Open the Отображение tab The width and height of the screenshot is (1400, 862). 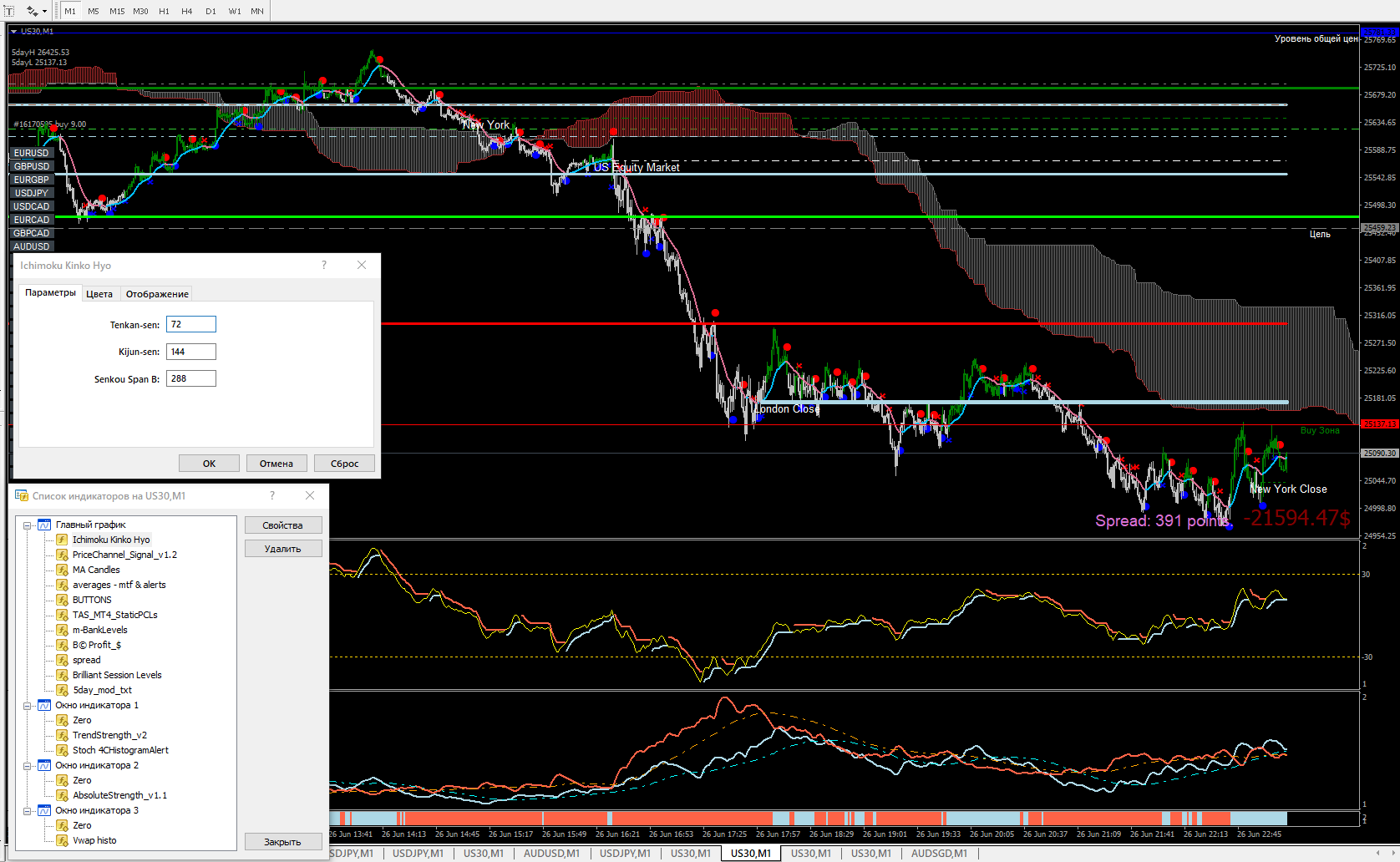[x=157, y=294]
